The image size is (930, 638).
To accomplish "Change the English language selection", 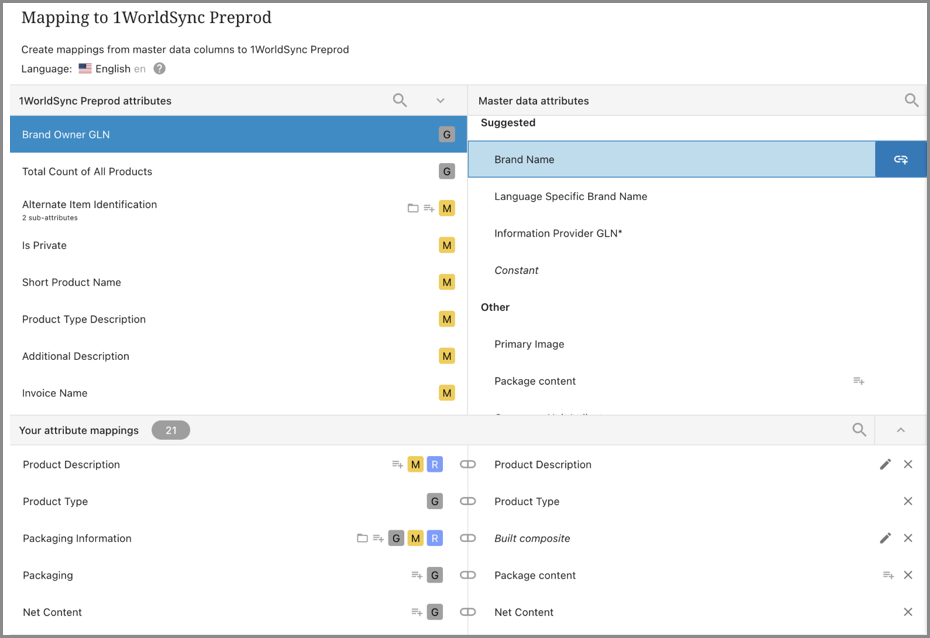I will pyautogui.click(x=112, y=69).
